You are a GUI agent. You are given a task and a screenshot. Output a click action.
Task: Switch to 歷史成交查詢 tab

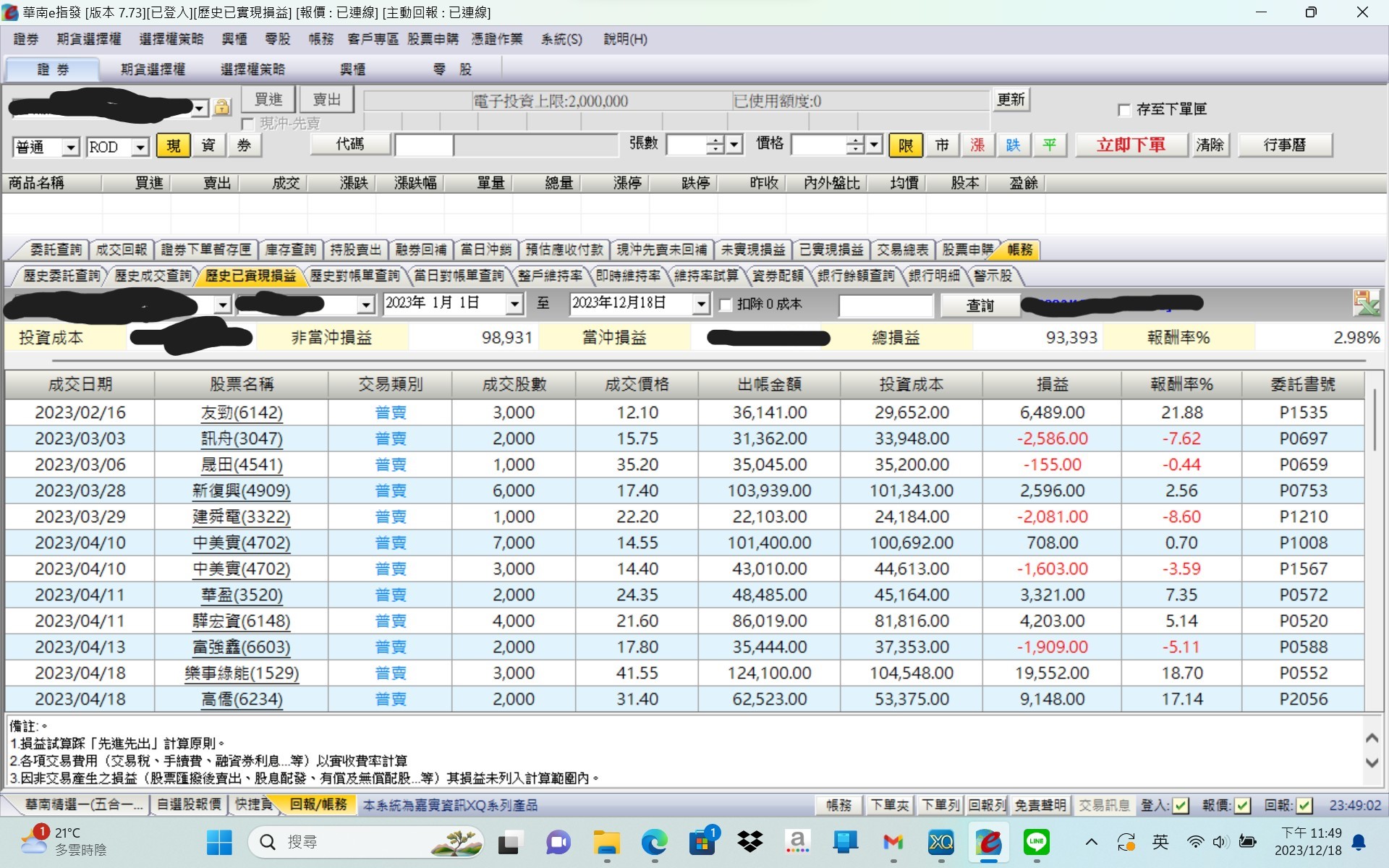(153, 276)
